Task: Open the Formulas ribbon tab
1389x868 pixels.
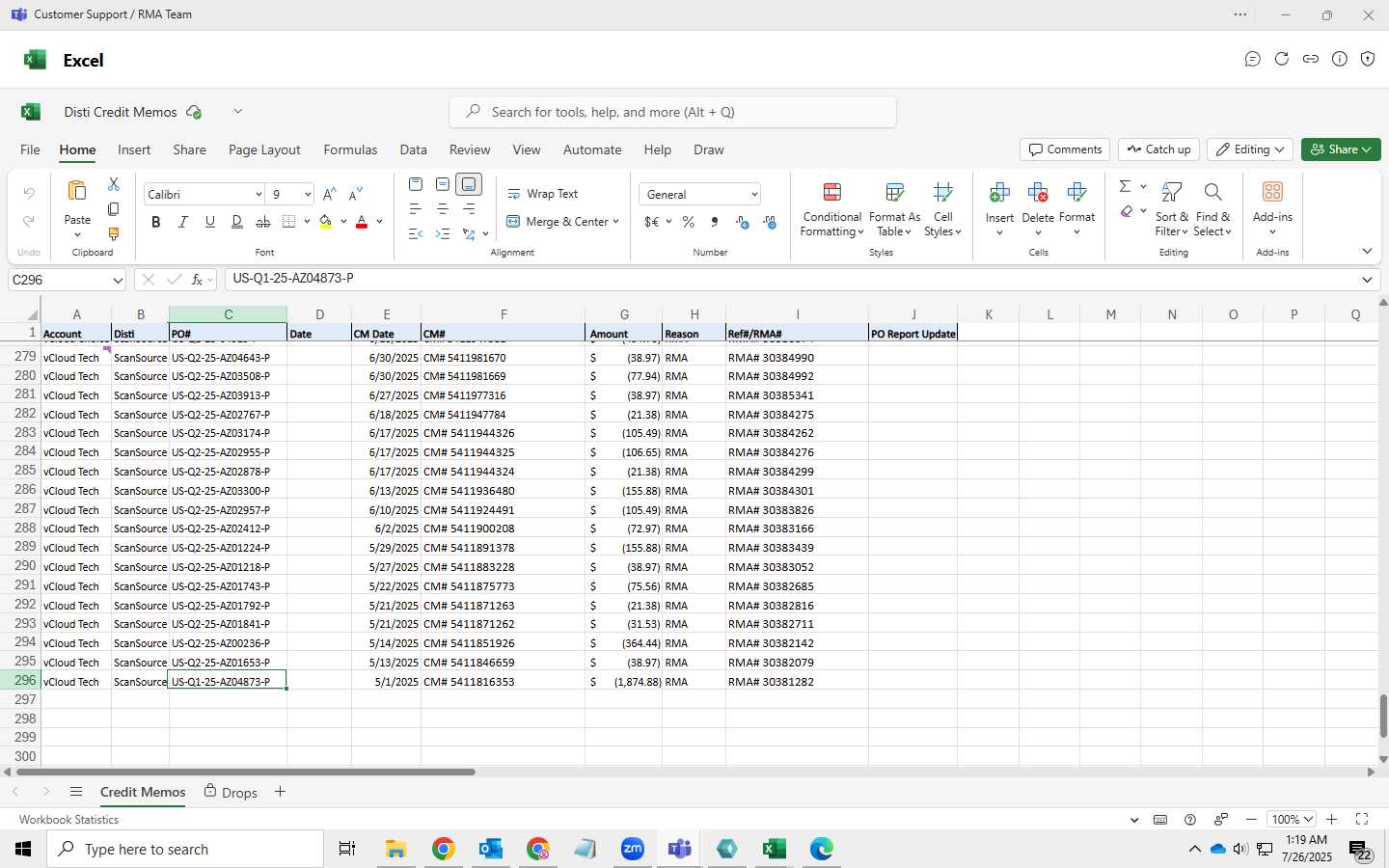Action: [x=350, y=149]
